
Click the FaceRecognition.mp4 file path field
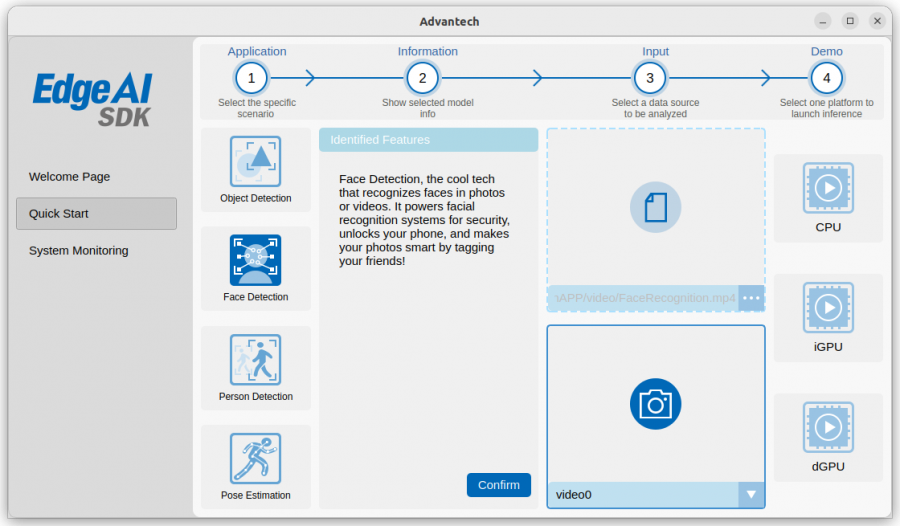tap(643, 298)
